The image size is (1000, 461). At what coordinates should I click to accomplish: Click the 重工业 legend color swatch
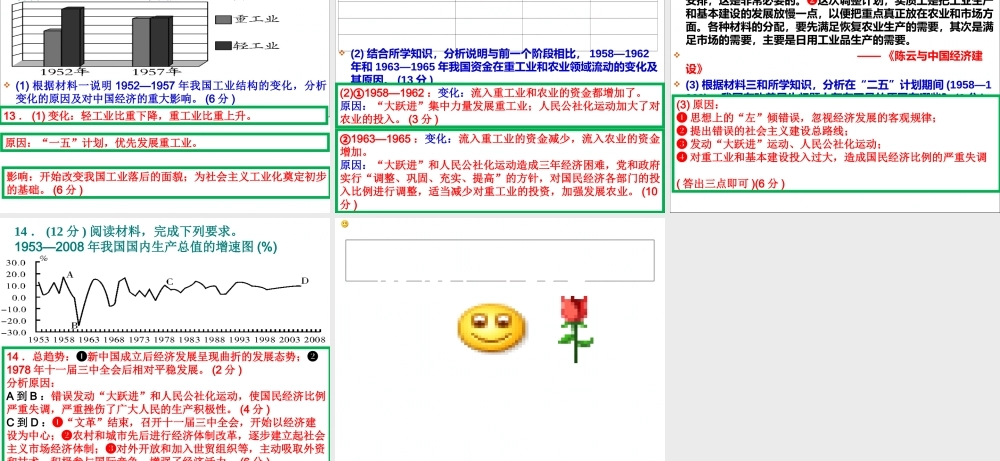click(x=223, y=19)
